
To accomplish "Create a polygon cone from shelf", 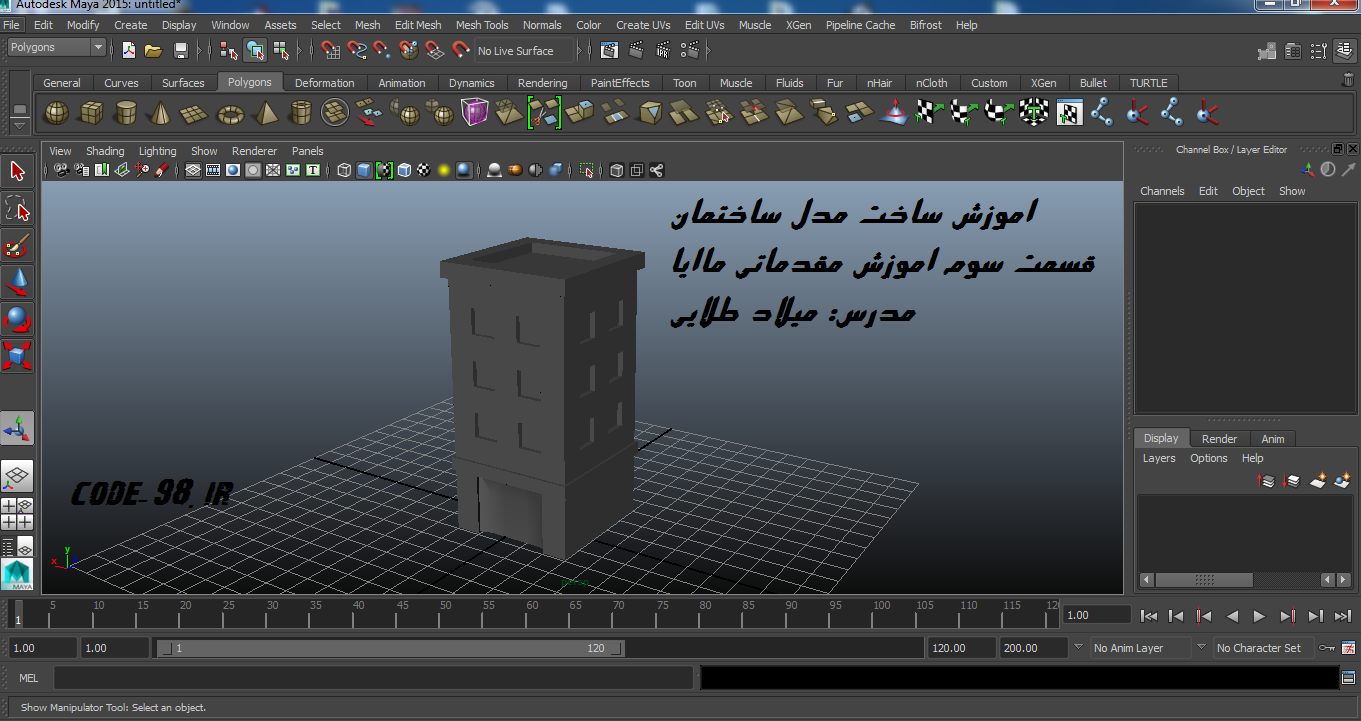I will pyautogui.click(x=159, y=113).
